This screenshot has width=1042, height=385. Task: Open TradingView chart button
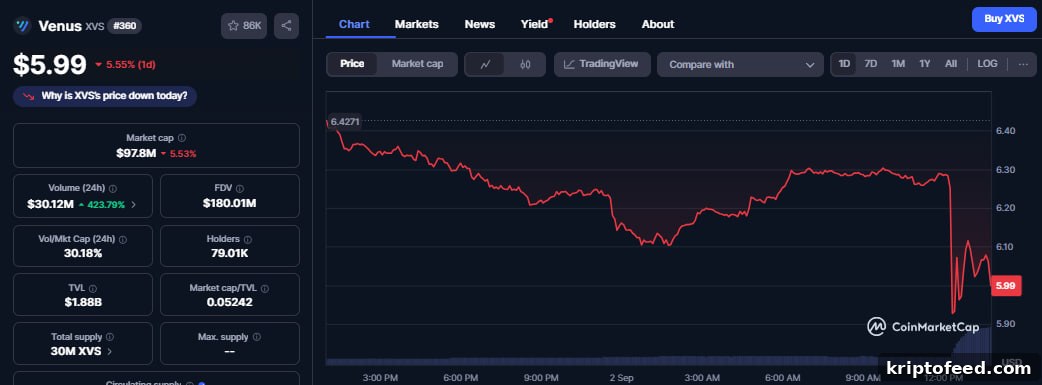[x=602, y=64]
